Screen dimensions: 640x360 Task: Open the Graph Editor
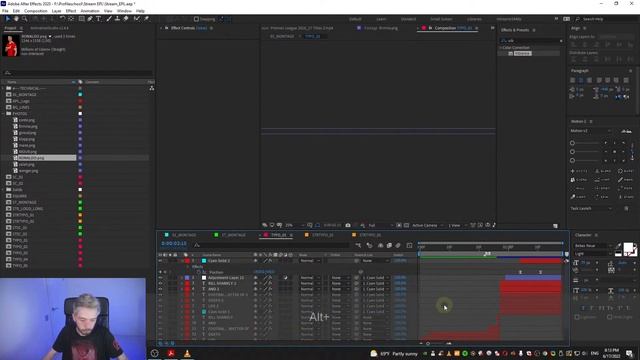(x=409, y=245)
